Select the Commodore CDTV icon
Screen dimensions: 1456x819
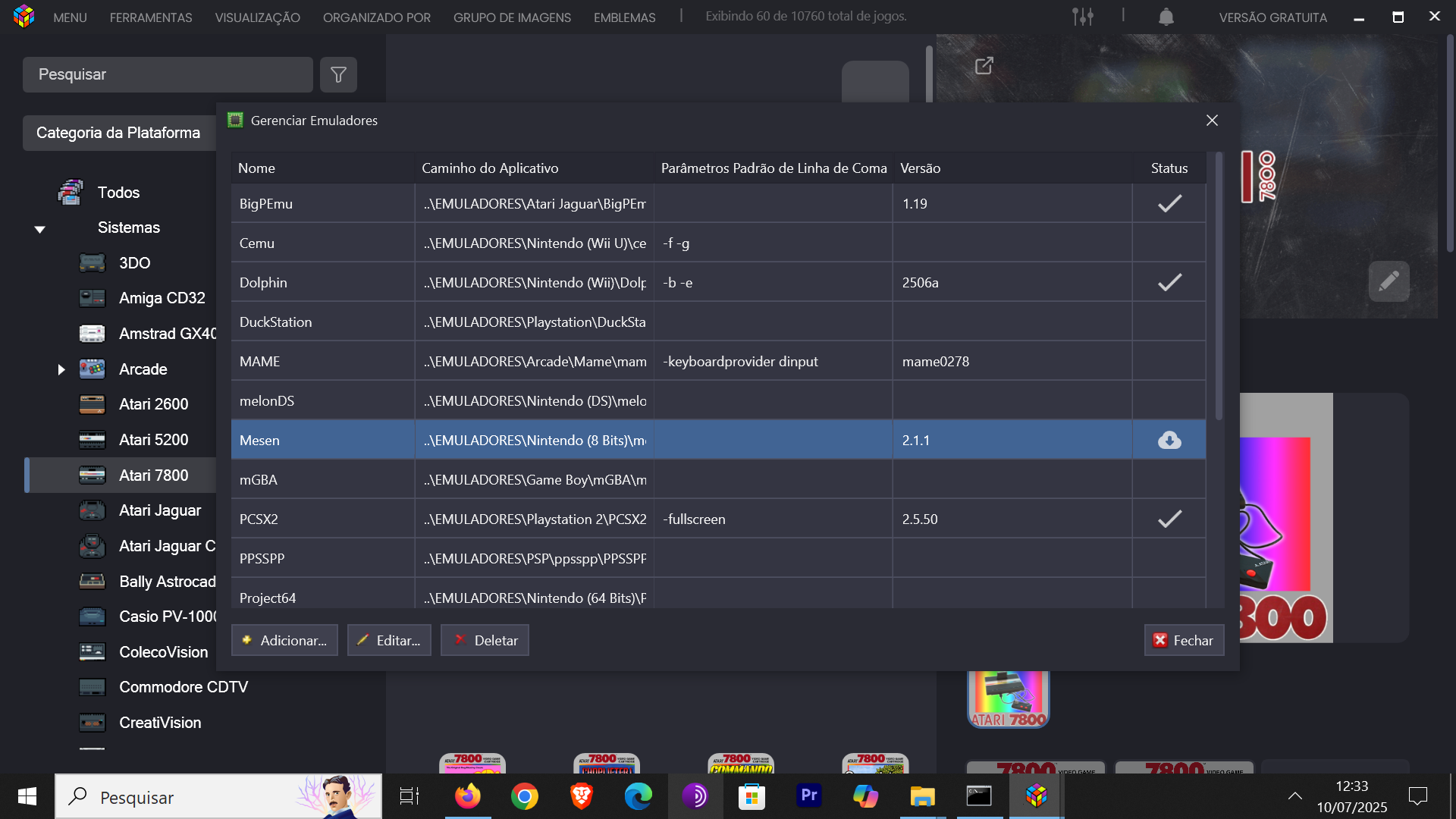coord(93,687)
